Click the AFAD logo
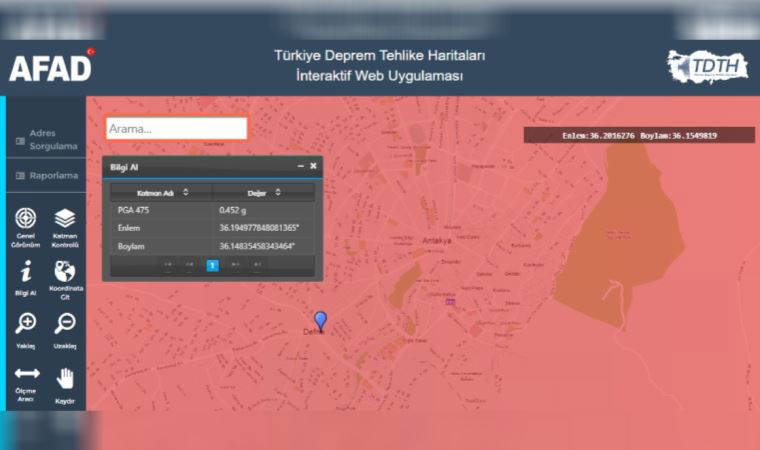Viewport: 760px width, 450px height. tap(50, 66)
